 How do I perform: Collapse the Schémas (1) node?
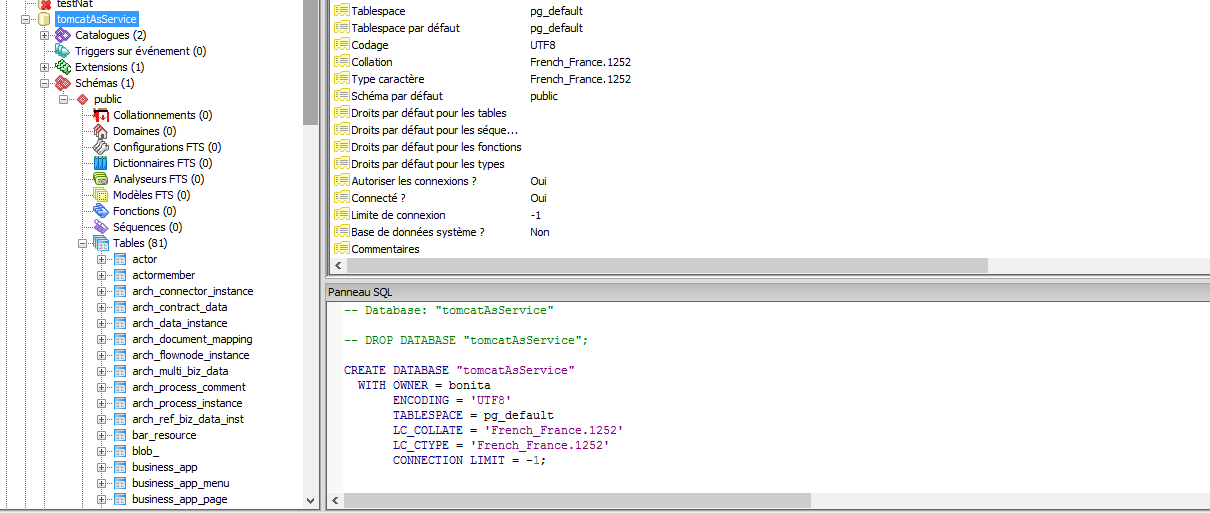click(45, 83)
